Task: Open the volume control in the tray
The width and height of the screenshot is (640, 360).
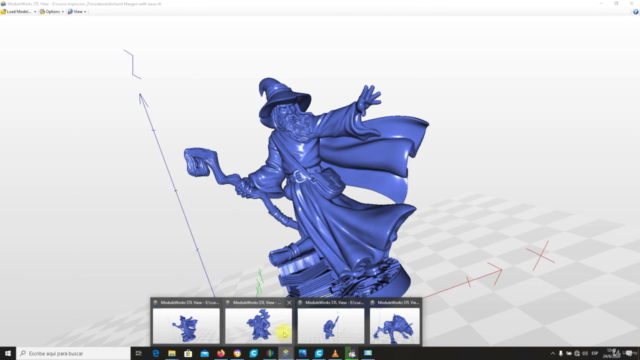Action: (585, 353)
